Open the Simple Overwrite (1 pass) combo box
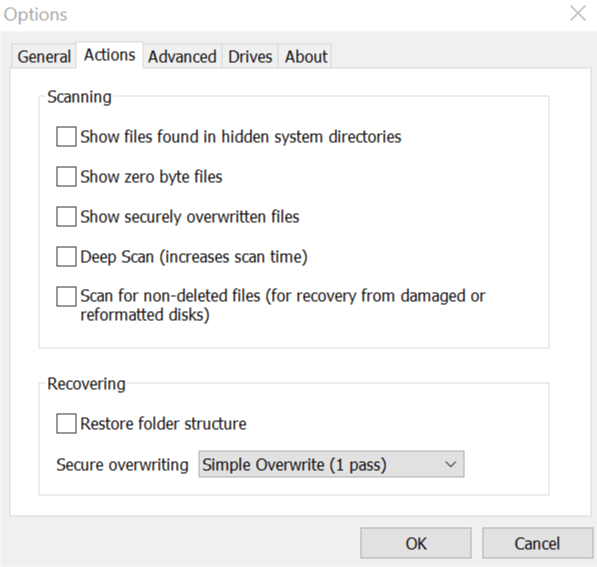Viewport: 597px width, 567px height. [x=331, y=464]
